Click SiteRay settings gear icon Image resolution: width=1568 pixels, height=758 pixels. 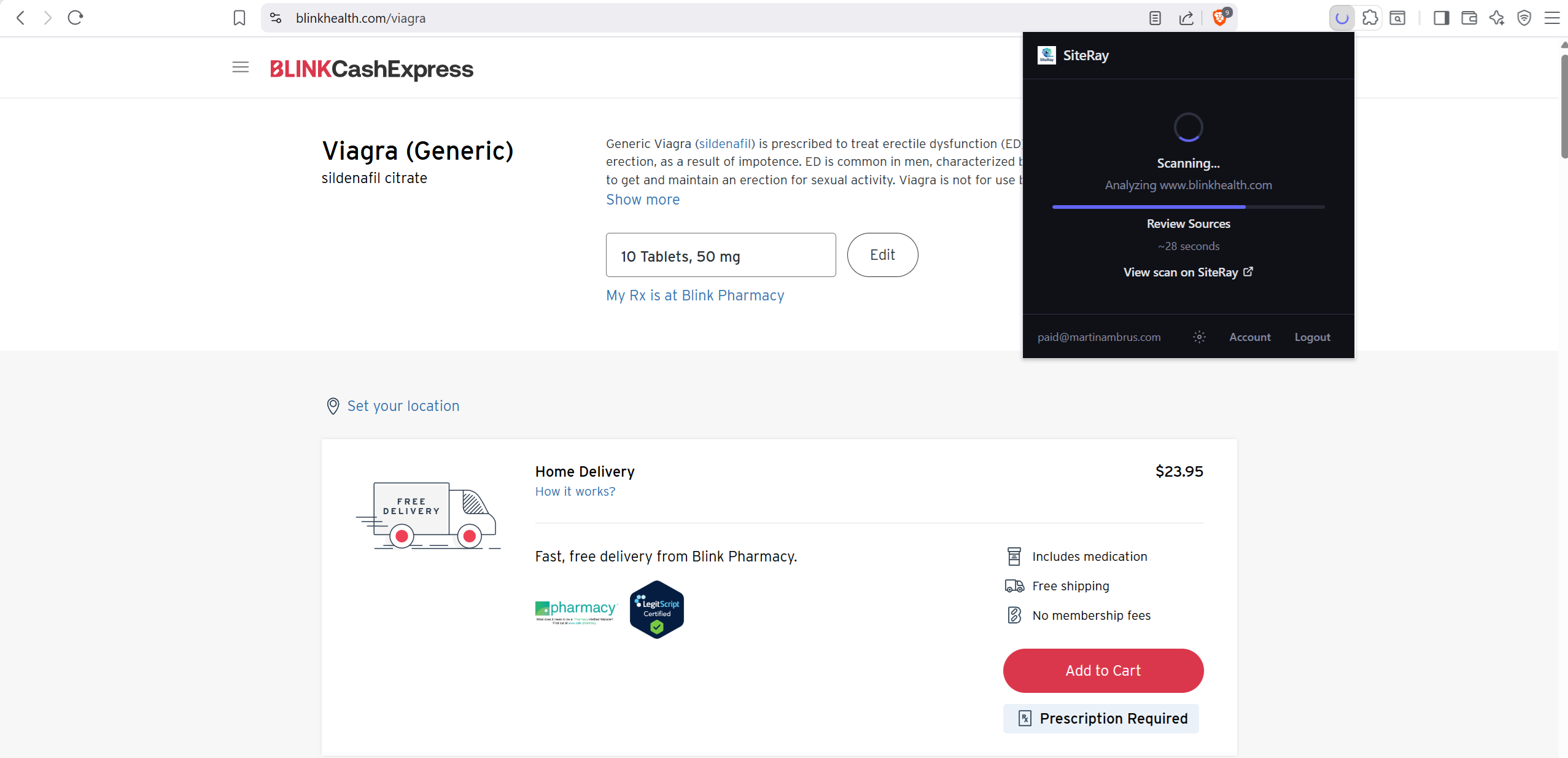(1199, 337)
